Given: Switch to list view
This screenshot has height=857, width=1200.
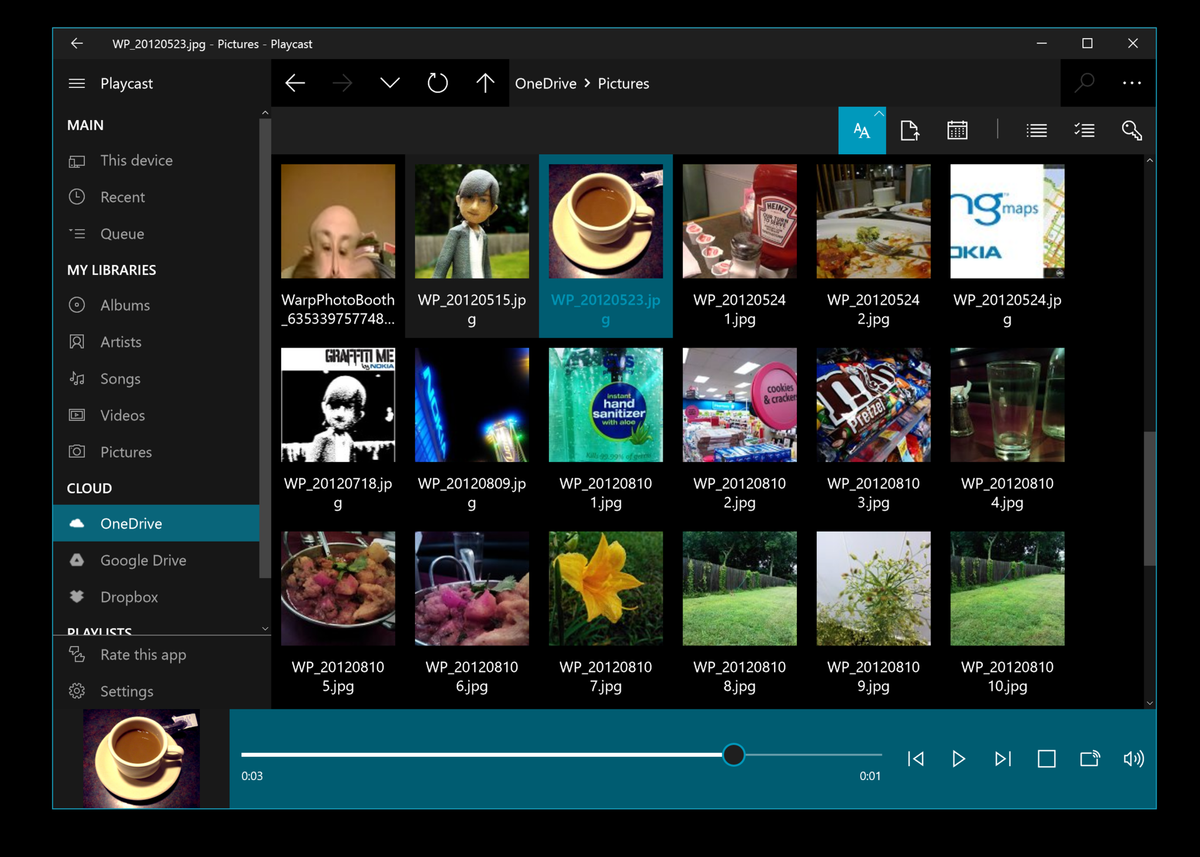Looking at the screenshot, I should point(1036,130).
